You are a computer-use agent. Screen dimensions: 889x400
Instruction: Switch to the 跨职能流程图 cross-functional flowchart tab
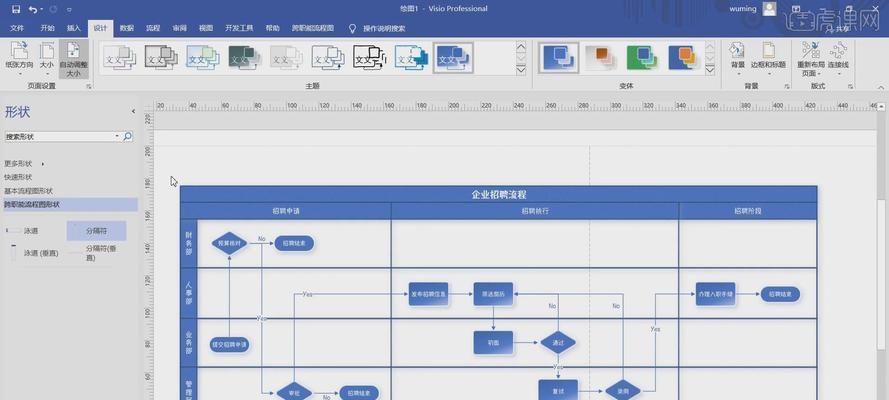(312, 28)
